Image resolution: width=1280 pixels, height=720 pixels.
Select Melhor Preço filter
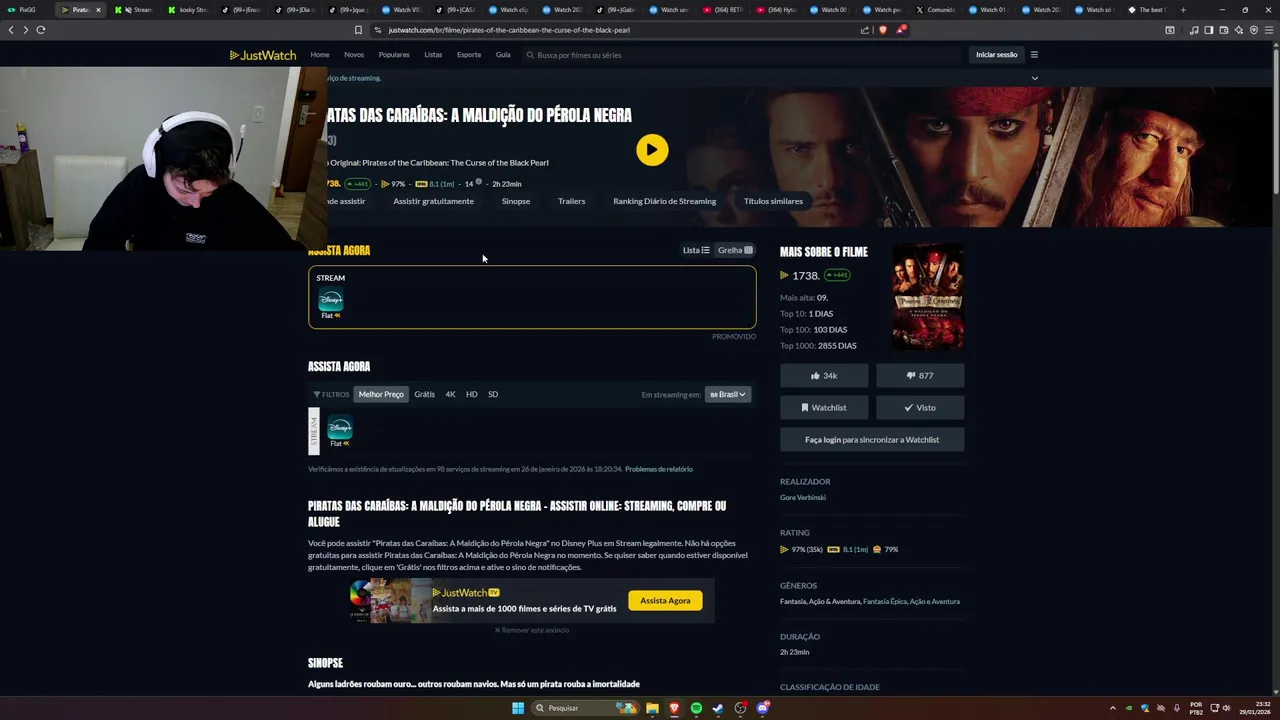click(x=381, y=394)
